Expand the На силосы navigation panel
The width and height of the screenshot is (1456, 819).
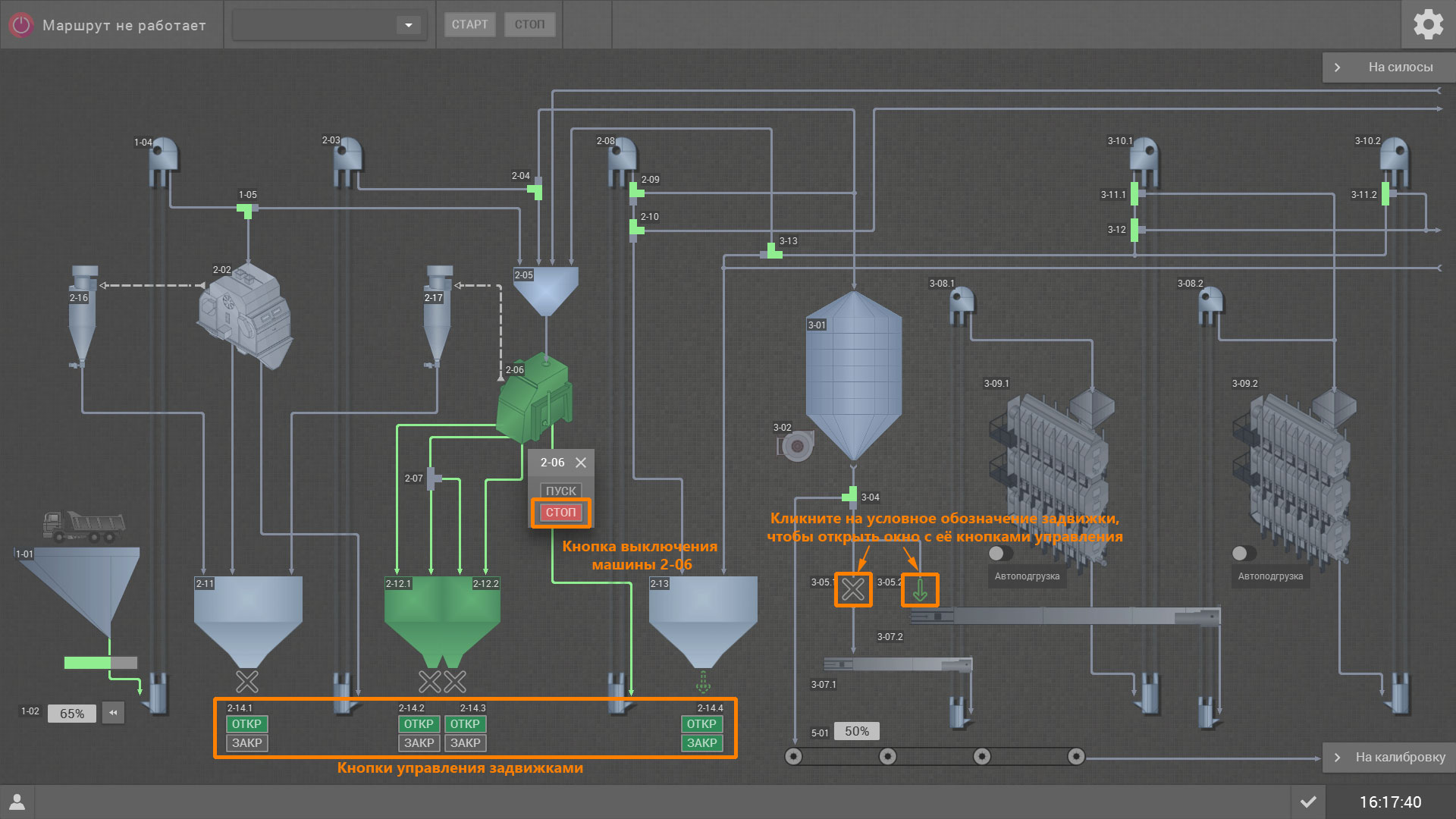pyautogui.click(x=1388, y=67)
